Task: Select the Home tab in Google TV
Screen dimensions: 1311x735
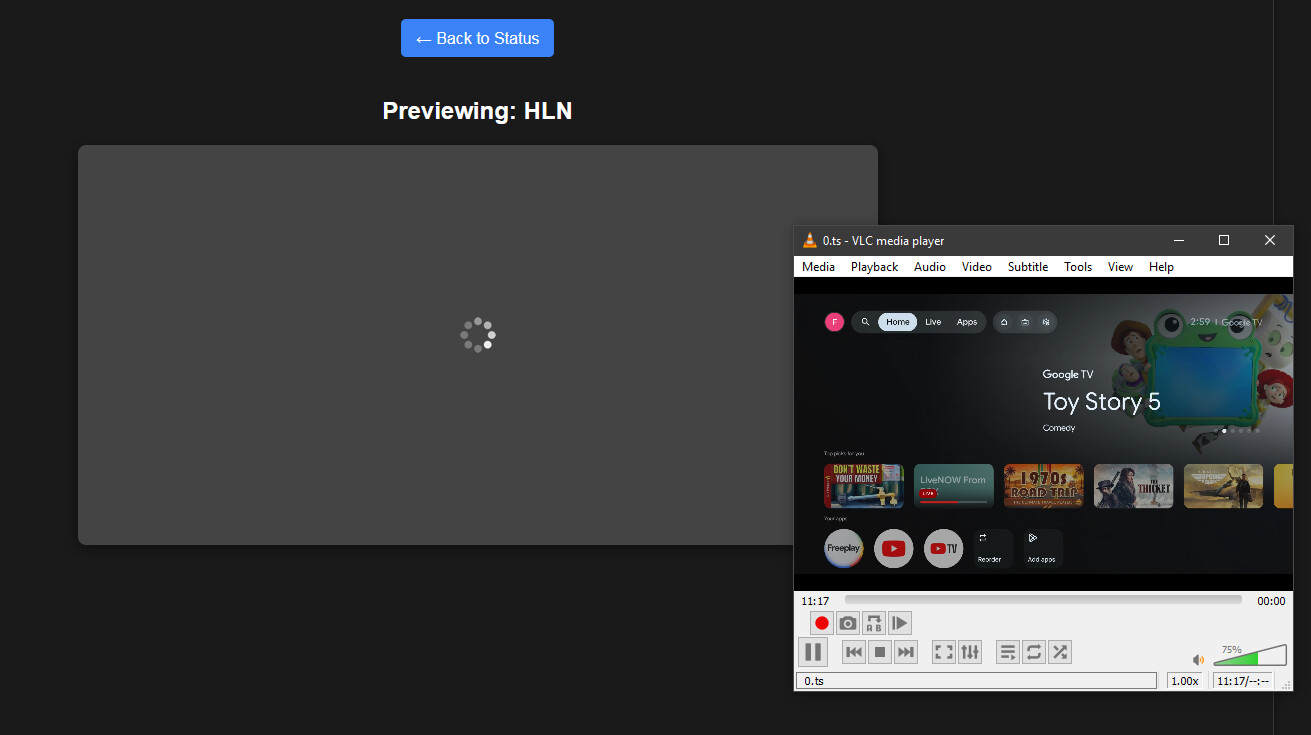Action: click(898, 322)
